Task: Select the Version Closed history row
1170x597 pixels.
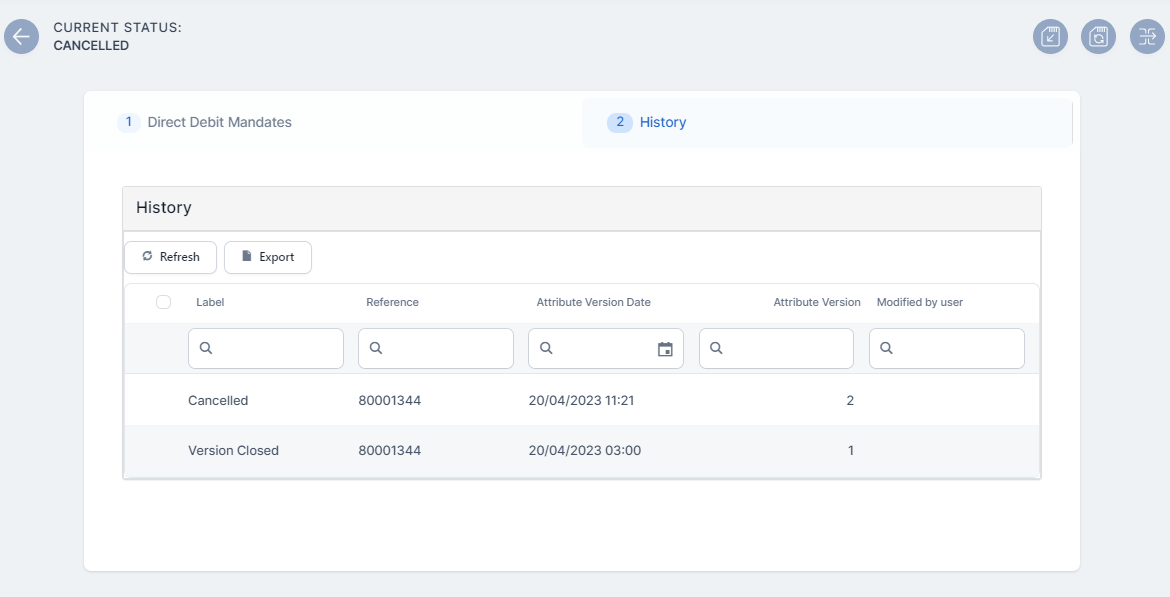Action: click(233, 450)
